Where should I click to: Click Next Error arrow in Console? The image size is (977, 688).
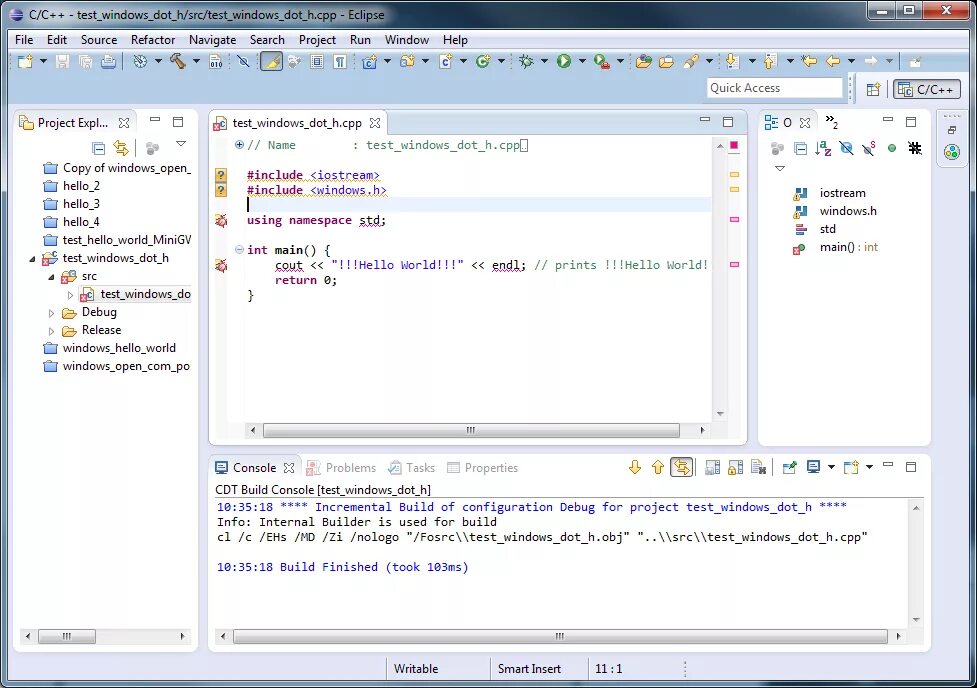635,467
